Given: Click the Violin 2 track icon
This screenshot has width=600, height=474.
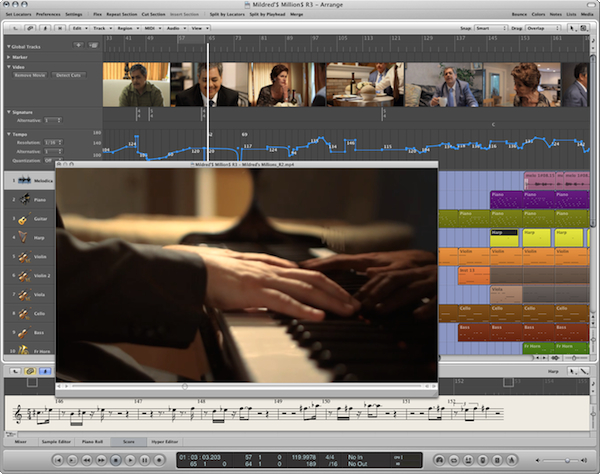Looking at the screenshot, I should [24, 275].
